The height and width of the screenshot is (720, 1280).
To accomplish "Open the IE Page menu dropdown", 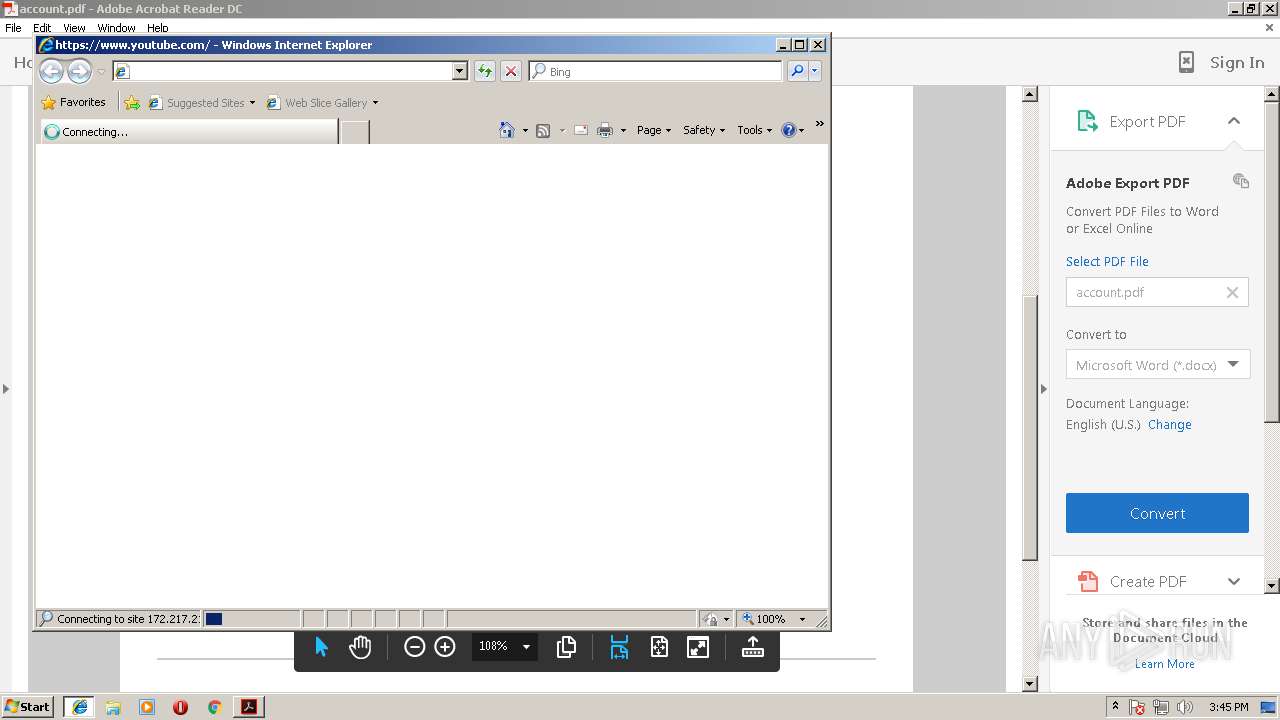I will (654, 130).
